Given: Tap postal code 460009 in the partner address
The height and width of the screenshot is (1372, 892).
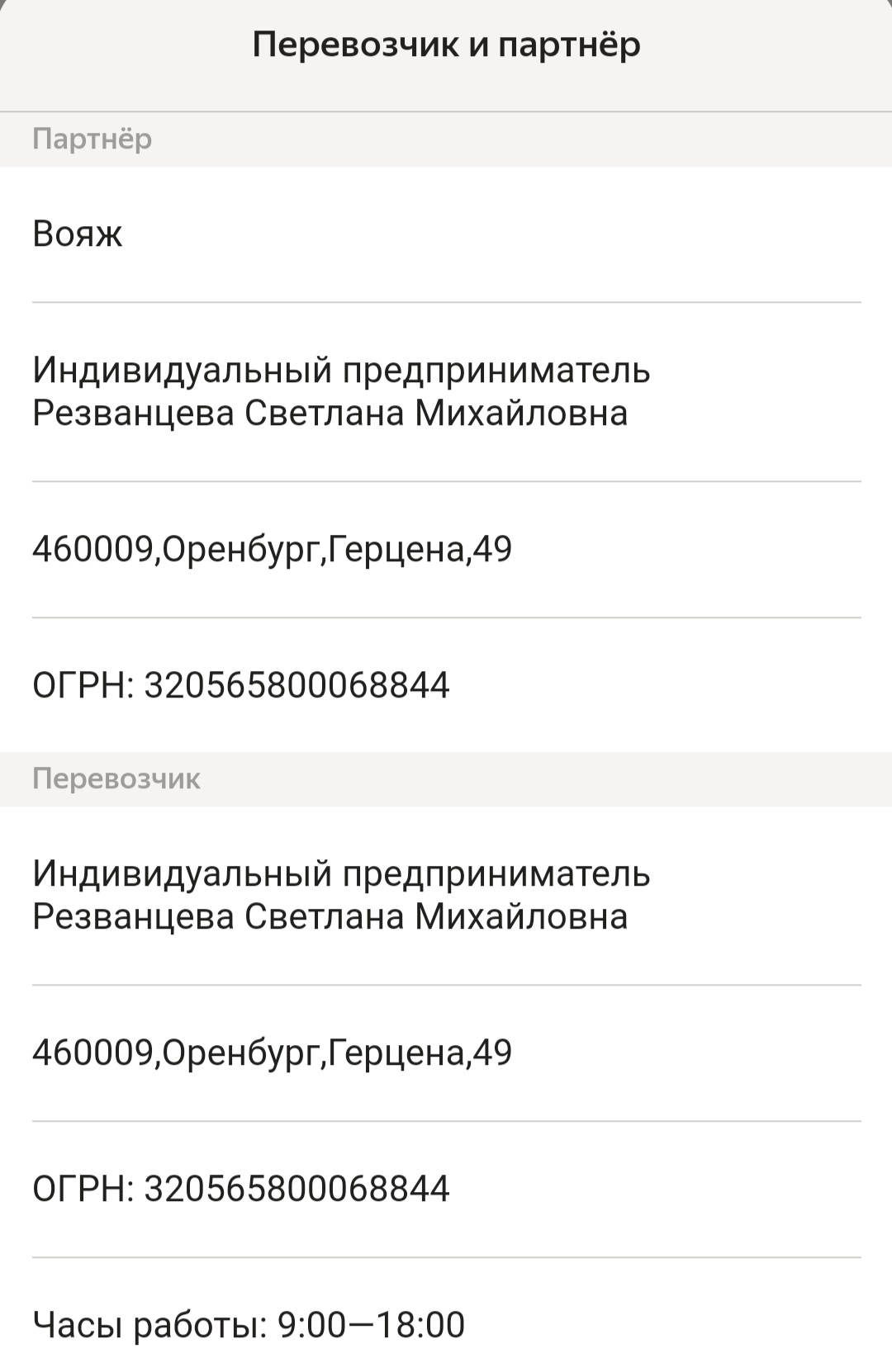Looking at the screenshot, I should pyautogui.click(x=93, y=549).
